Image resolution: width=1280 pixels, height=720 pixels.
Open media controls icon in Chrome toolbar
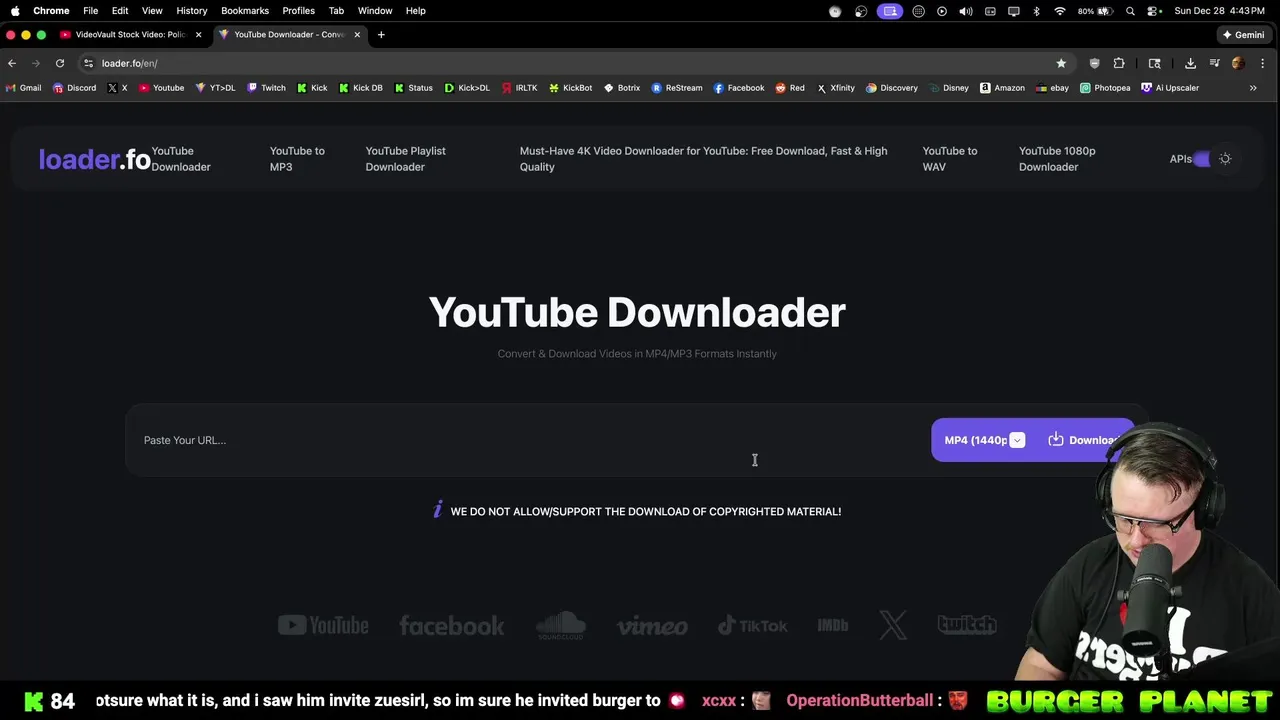pyautogui.click(x=1214, y=63)
